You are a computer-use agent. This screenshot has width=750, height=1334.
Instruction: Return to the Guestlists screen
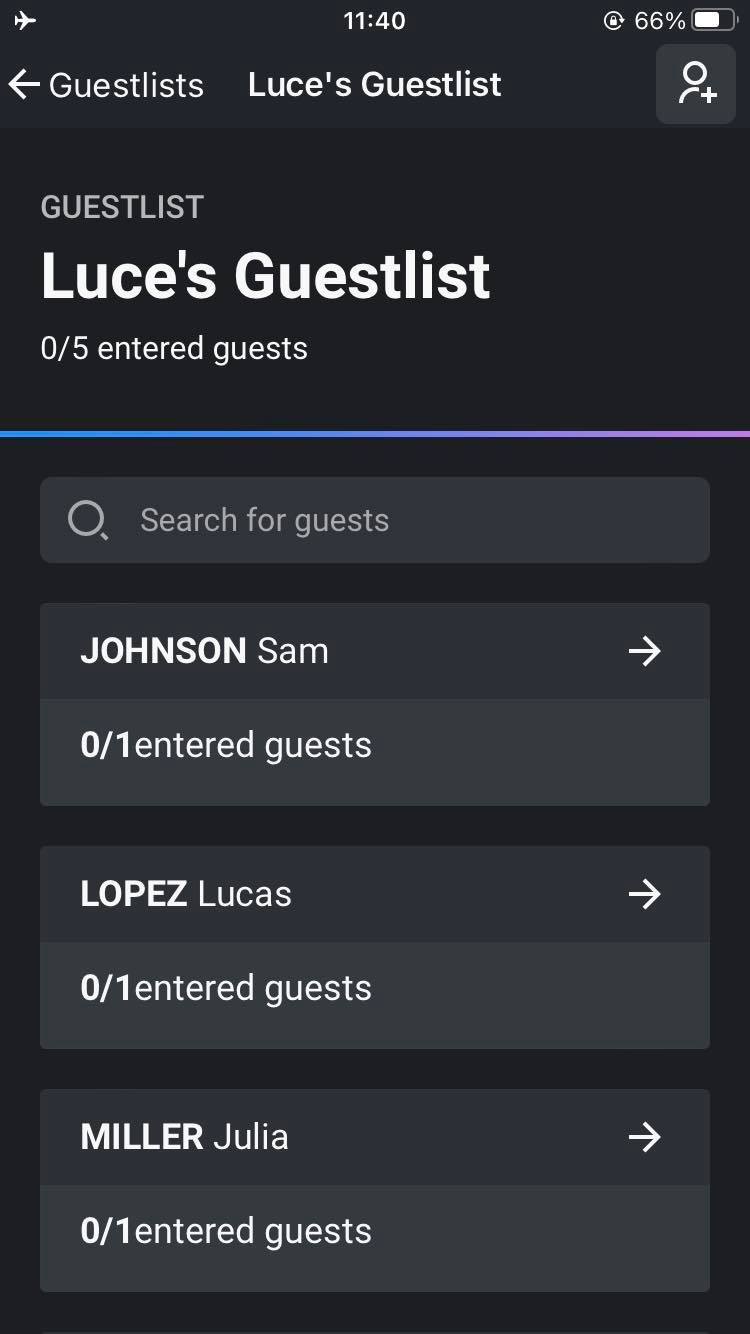[x=106, y=85]
